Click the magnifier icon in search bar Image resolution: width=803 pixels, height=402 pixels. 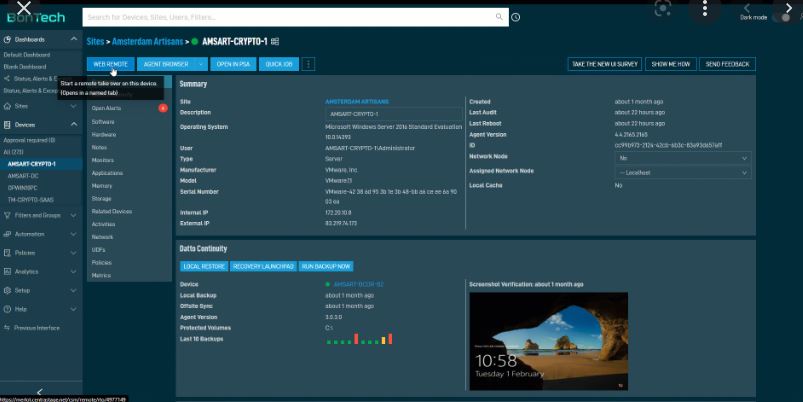pos(499,17)
